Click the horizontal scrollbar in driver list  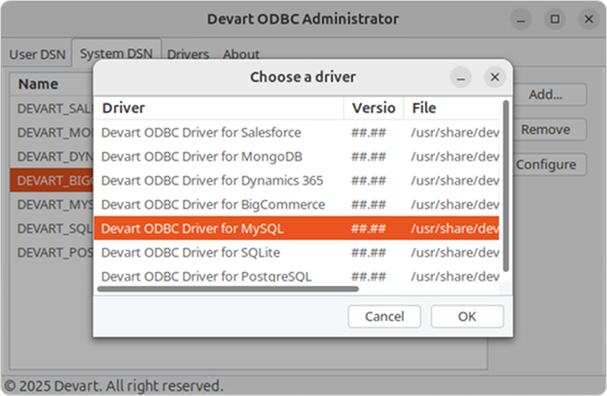(228, 289)
